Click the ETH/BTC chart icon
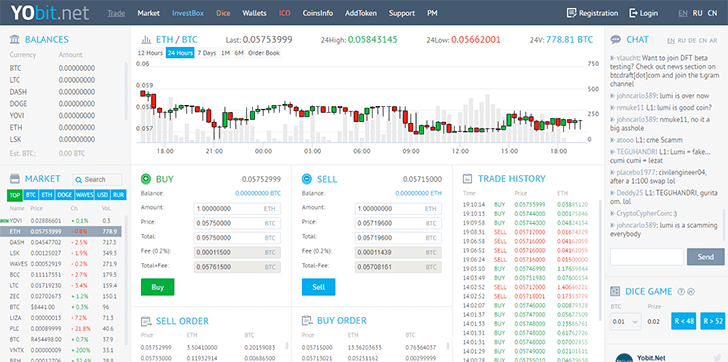The width and height of the screenshot is (728, 362). click(x=147, y=39)
